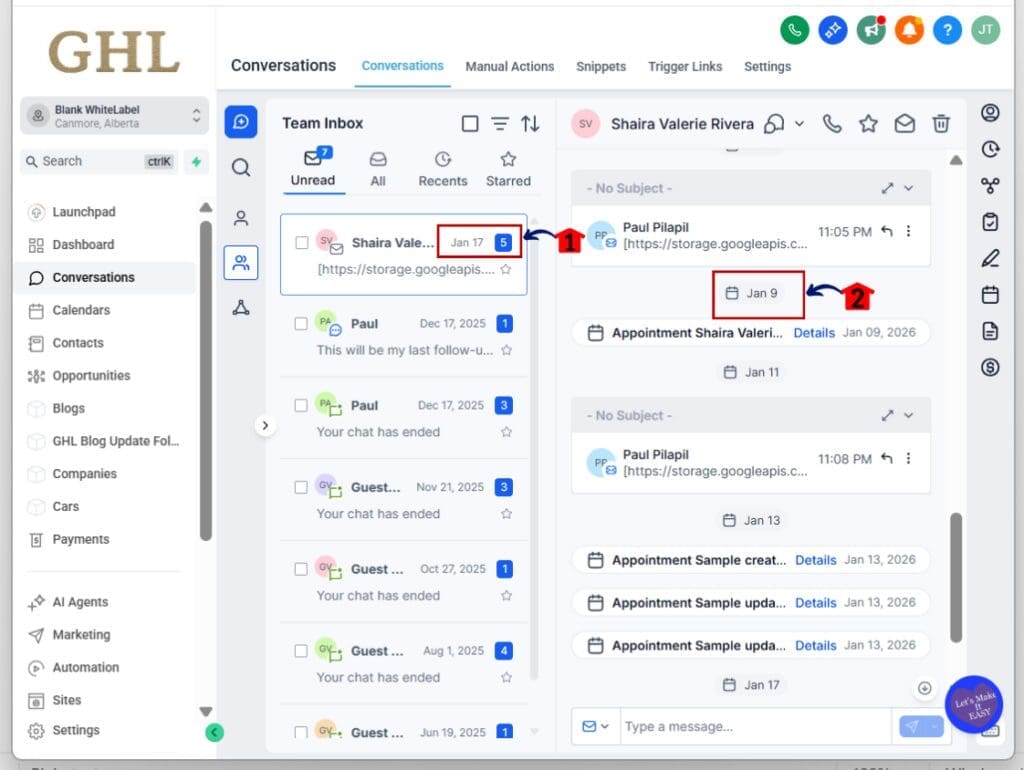This screenshot has height=770, width=1024.
Task: Select the Dec 17 Paul follow-up conversation checkbox
Action: 302,324
